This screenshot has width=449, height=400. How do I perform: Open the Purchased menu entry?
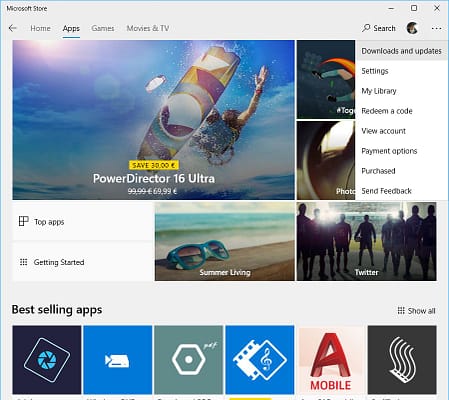[x=401, y=171]
